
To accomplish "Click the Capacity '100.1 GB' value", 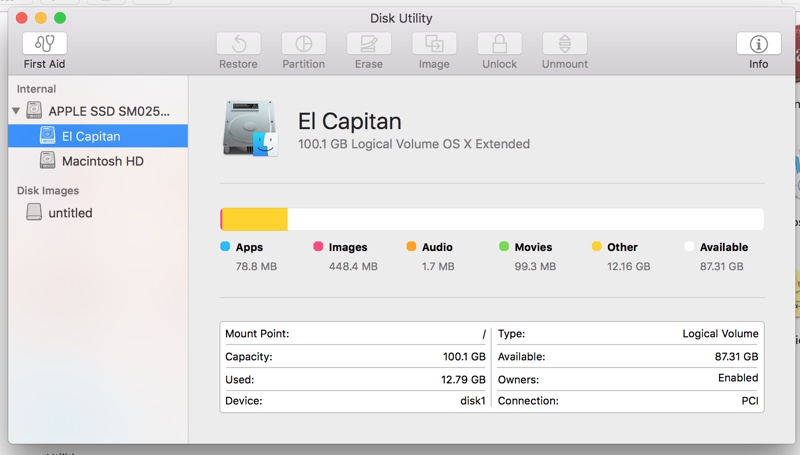I will click(x=464, y=357).
